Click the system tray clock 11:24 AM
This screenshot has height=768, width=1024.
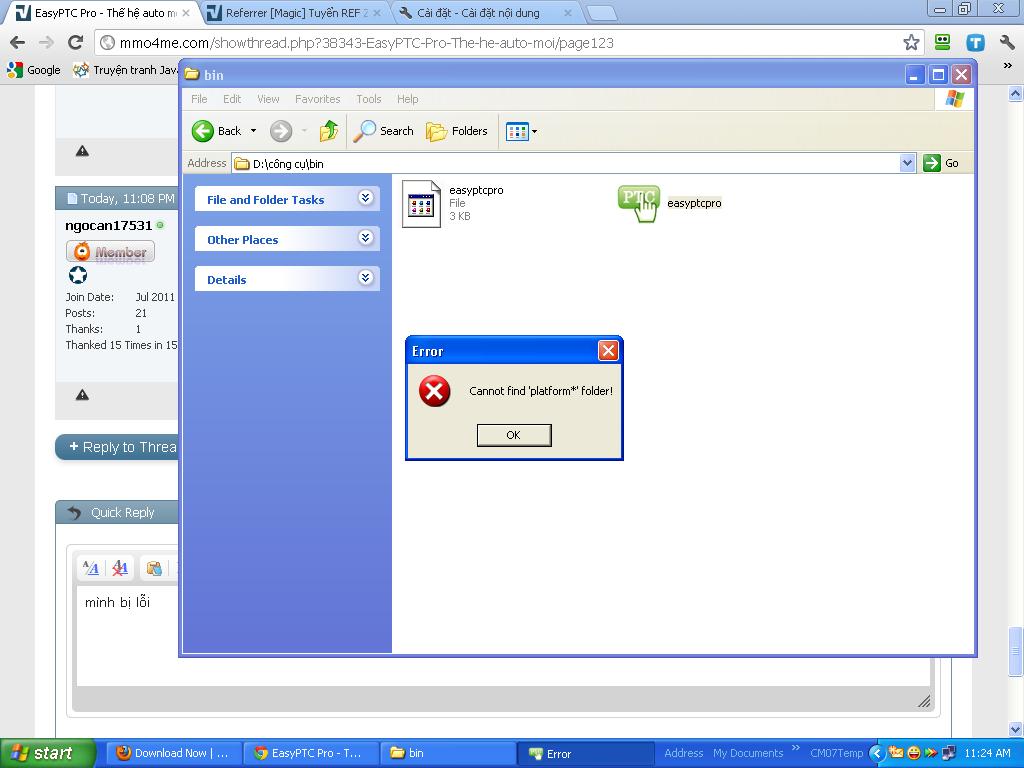pyautogui.click(x=987, y=753)
